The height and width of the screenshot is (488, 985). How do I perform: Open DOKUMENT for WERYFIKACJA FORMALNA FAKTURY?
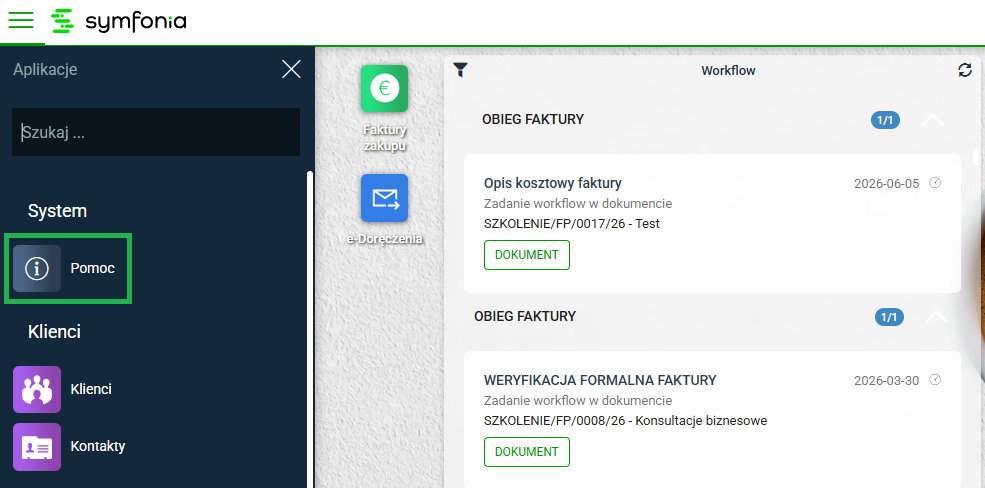click(x=526, y=452)
